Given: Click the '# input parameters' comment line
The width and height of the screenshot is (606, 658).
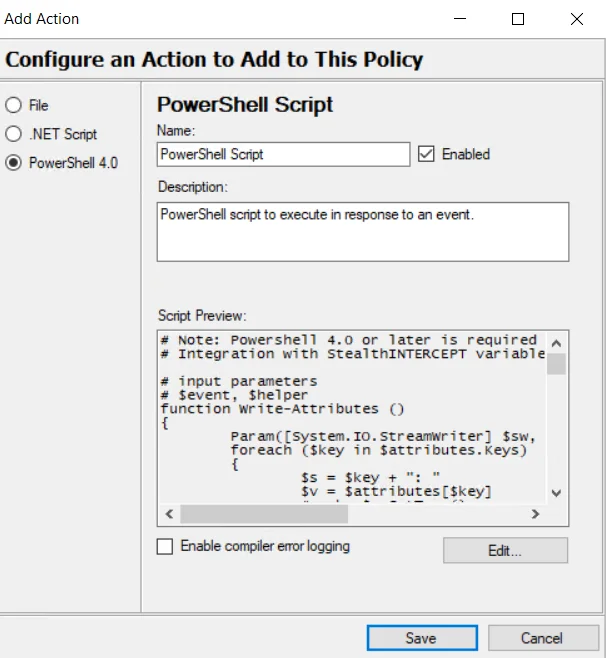Looking at the screenshot, I should 239,381.
